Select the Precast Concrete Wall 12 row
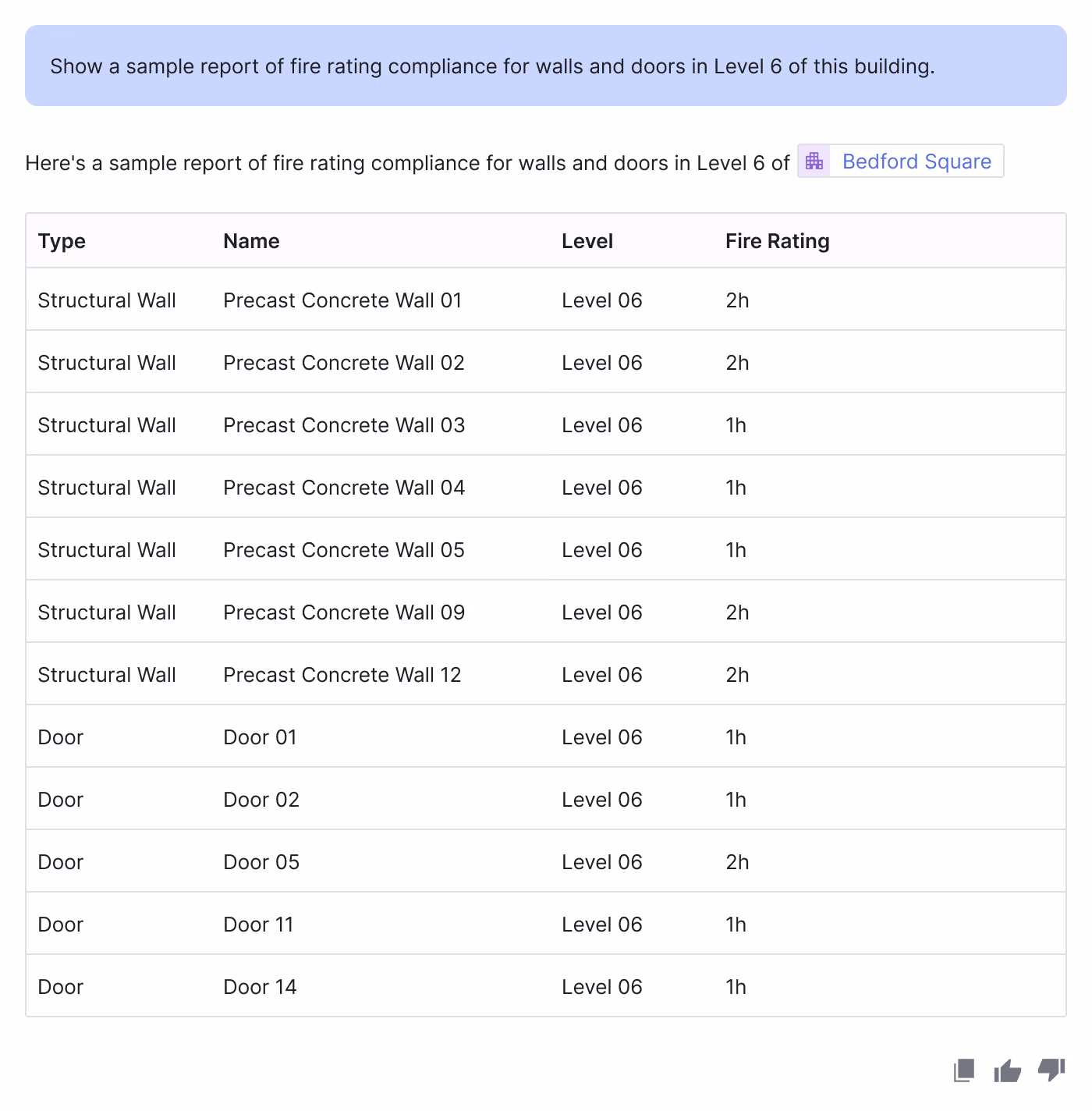This screenshot has width=1092, height=1111. point(546,674)
